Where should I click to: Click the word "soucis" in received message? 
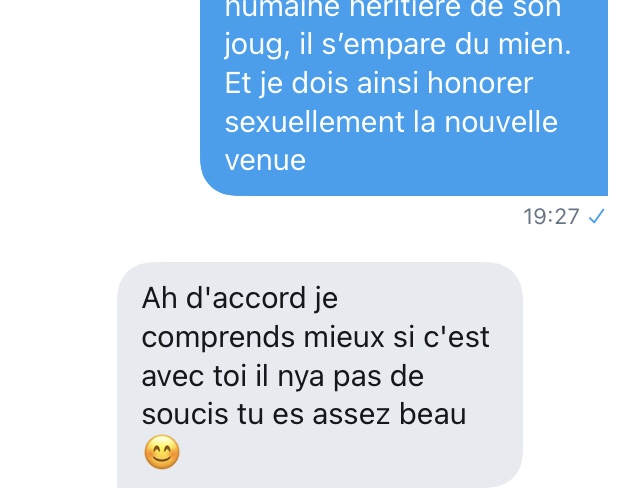click(185, 414)
